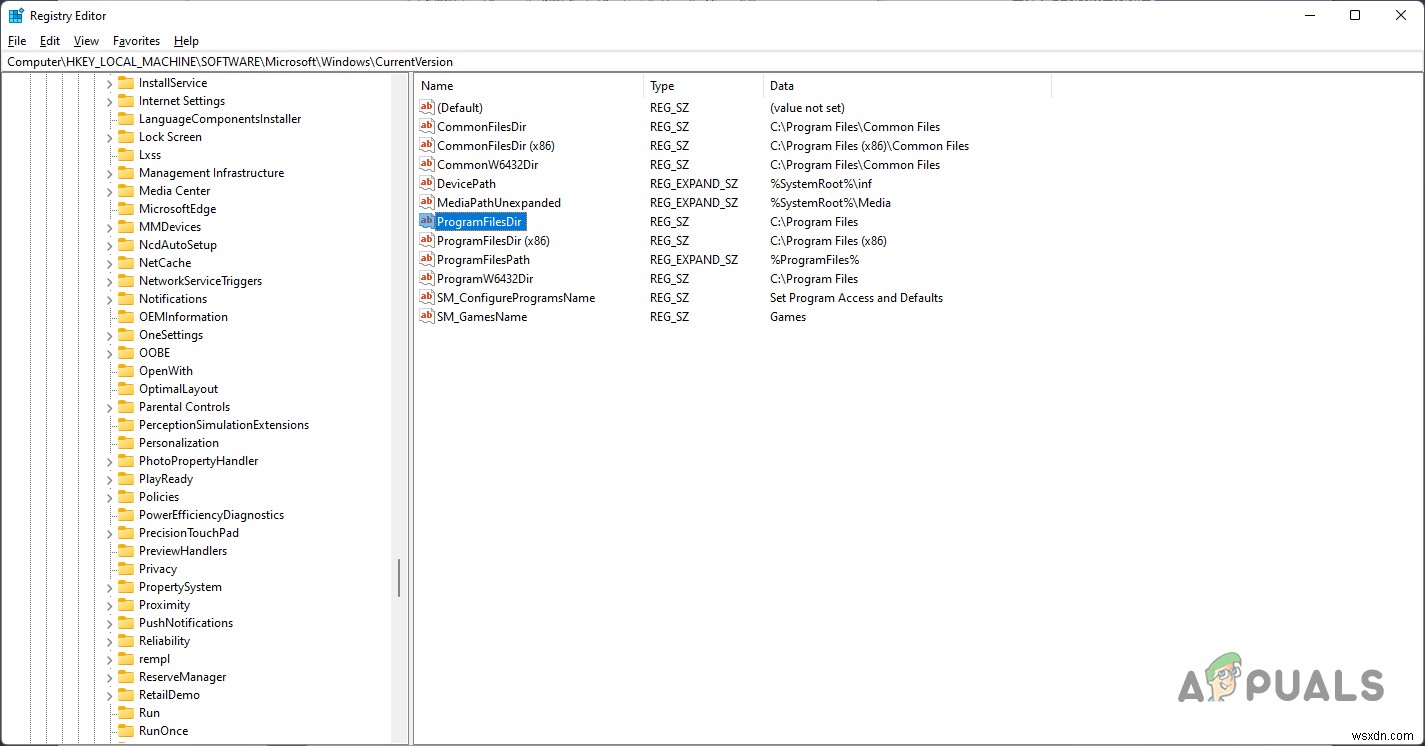Image resolution: width=1425 pixels, height=746 pixels.
Task: Click the 'Set Program Access and Defaults' data
Action: click(856, 298)
